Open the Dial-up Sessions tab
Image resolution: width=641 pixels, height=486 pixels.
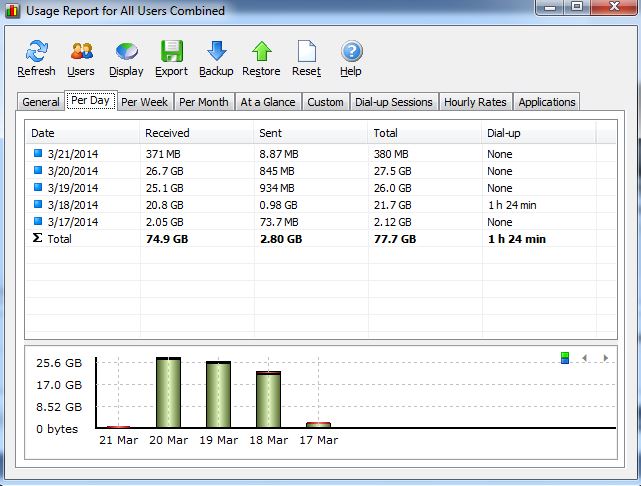click(x=394, y=102)
